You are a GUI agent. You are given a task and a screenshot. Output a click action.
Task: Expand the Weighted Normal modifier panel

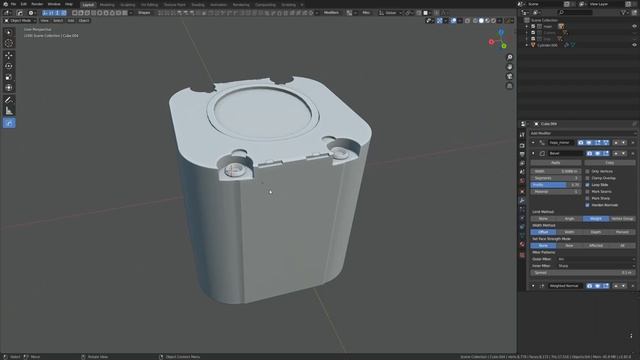[x=533, y=286]
